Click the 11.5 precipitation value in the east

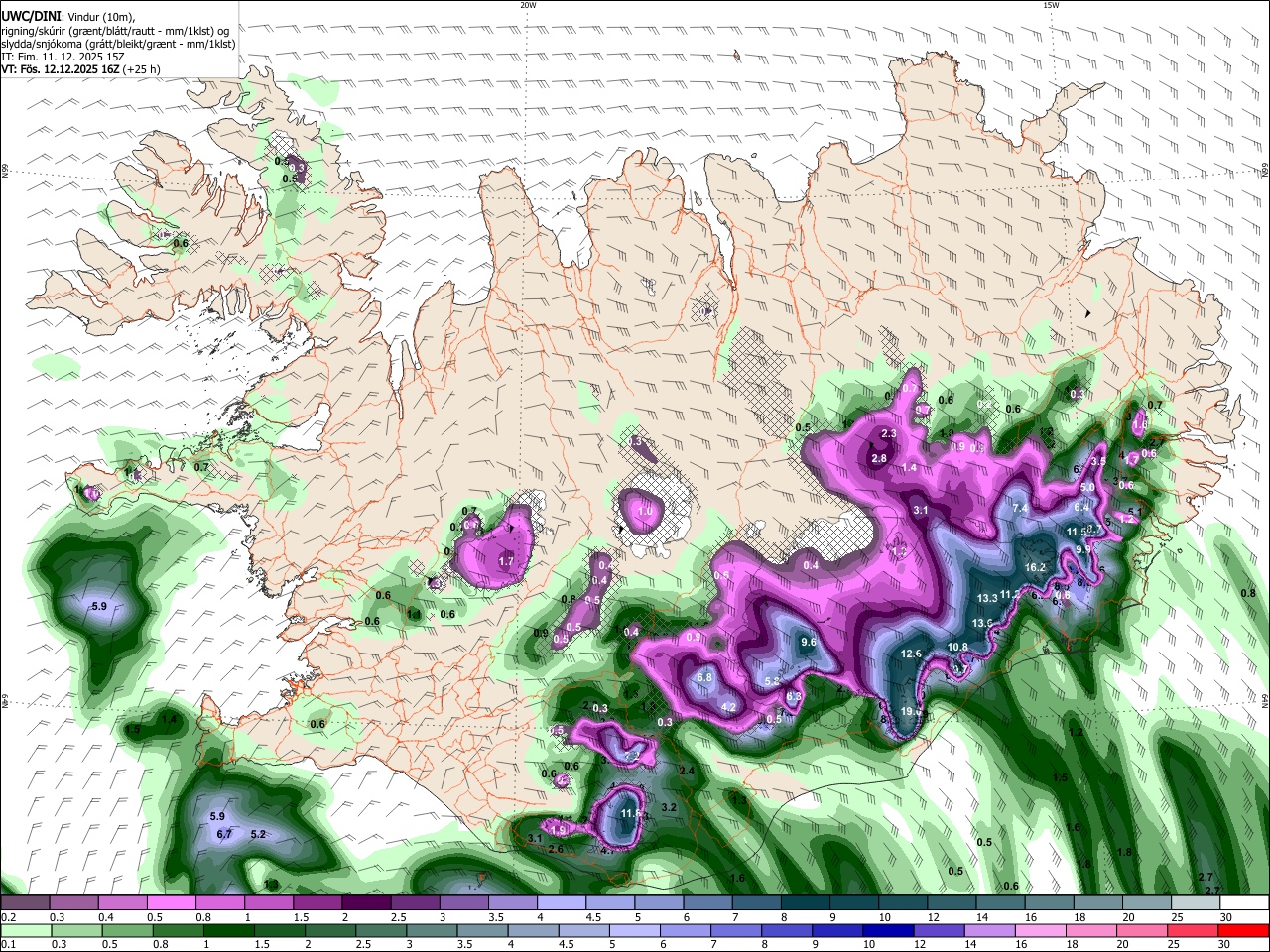1078,532
